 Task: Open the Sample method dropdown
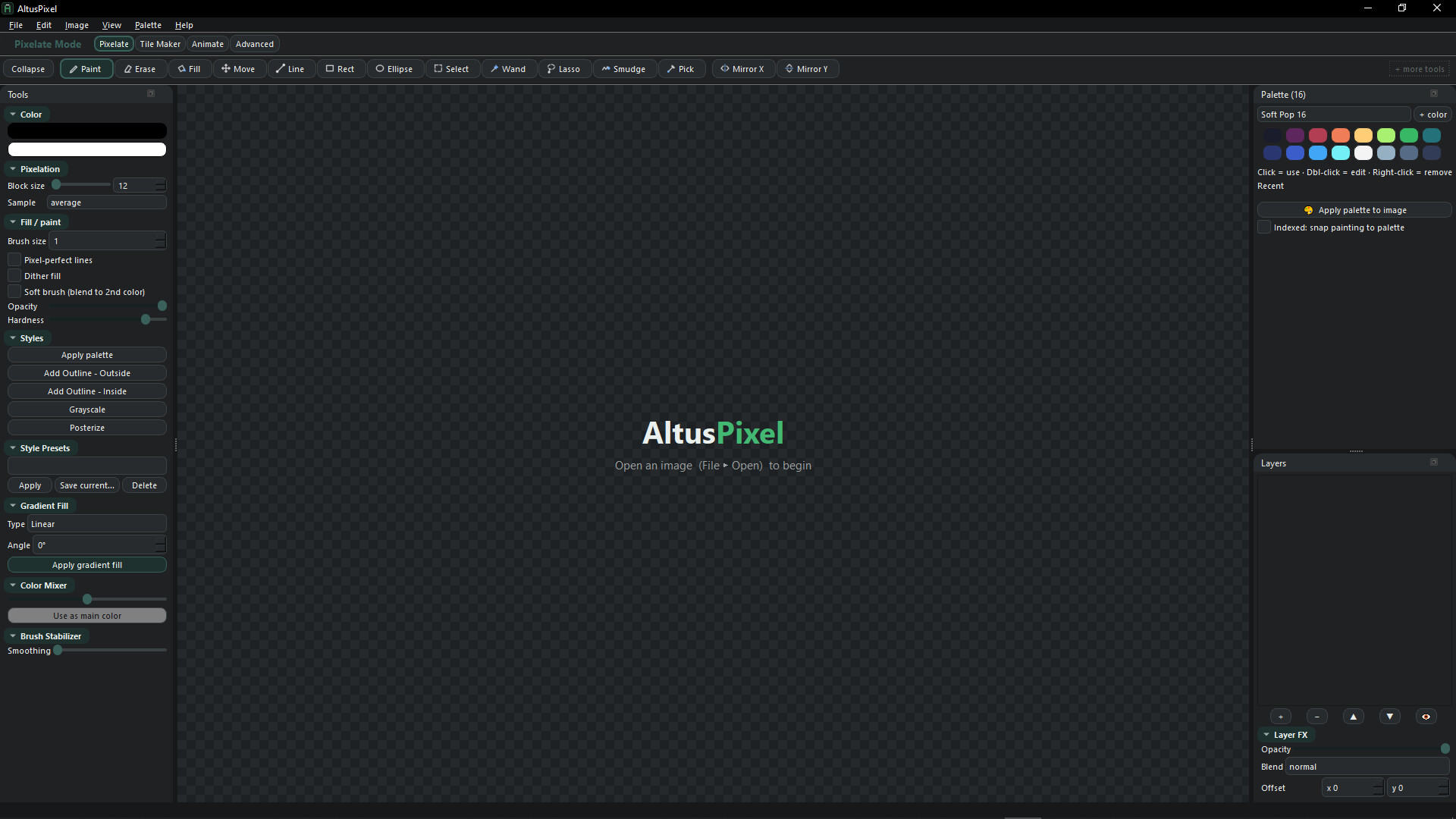tap(107, 202)
